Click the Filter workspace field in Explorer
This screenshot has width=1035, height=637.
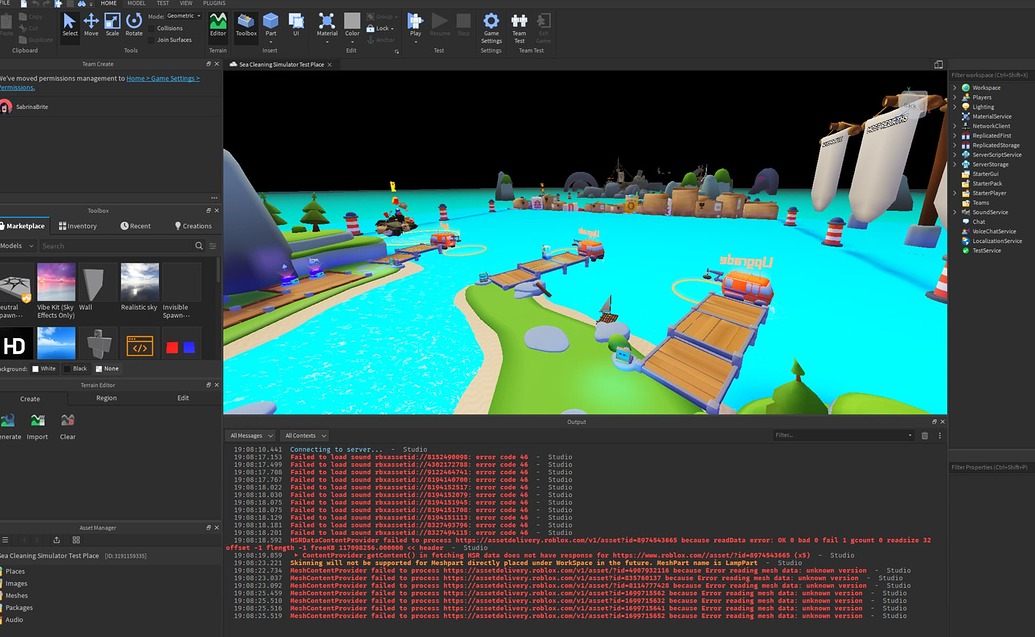990,75
